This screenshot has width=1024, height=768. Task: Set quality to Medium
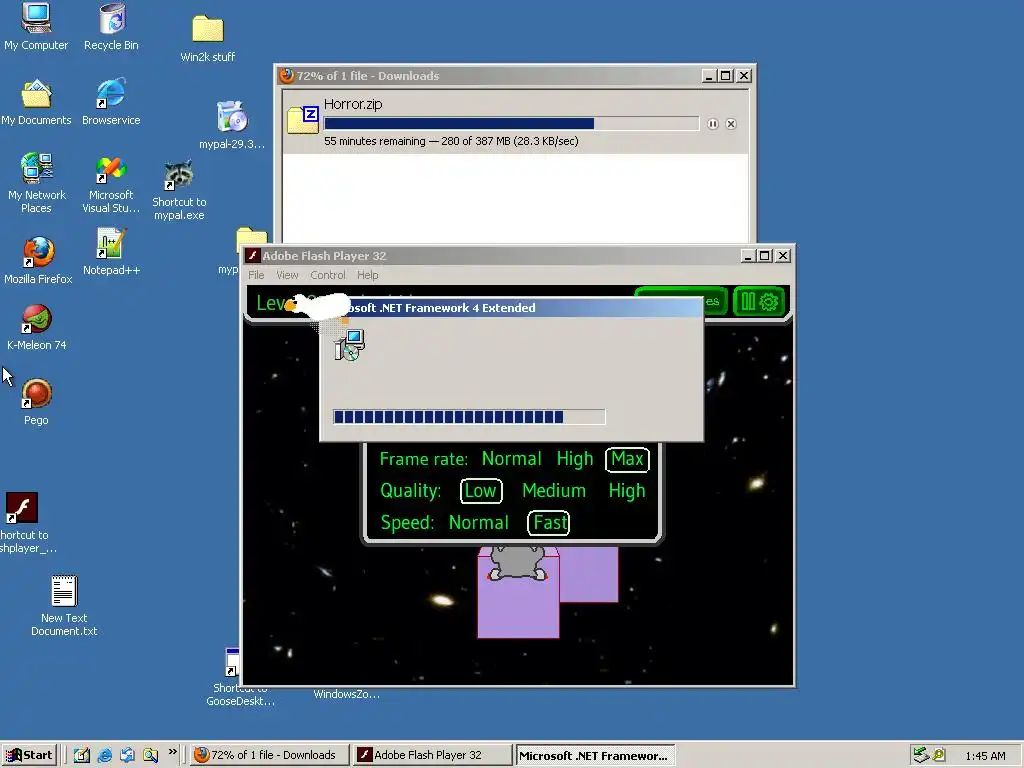(x=554, y=491)
